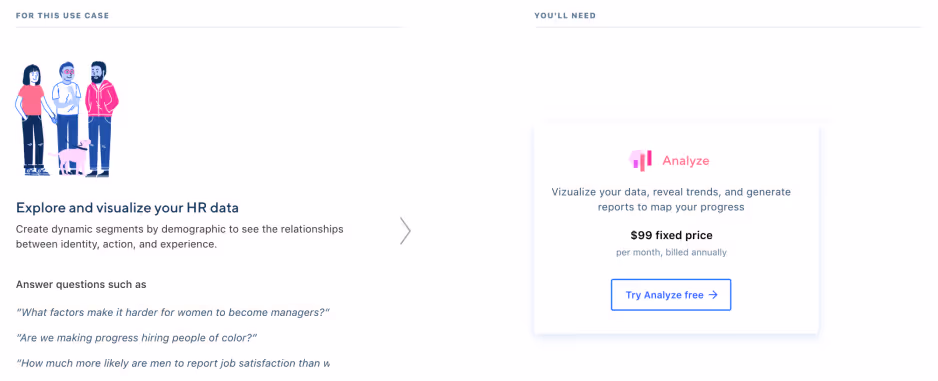The width and height of the screenshot is (938, 381).
Task: Click the pink dog in the illustration
Action: (x=71, y=156)
